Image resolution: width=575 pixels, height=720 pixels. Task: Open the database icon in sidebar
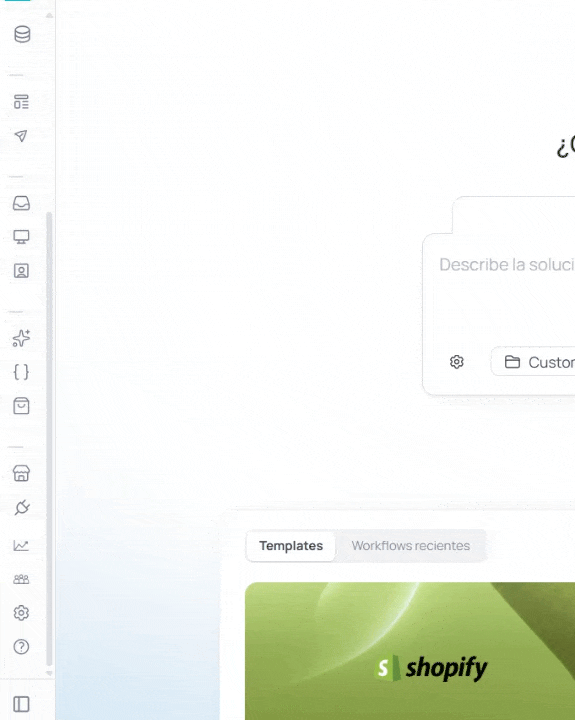coord(22,34)
